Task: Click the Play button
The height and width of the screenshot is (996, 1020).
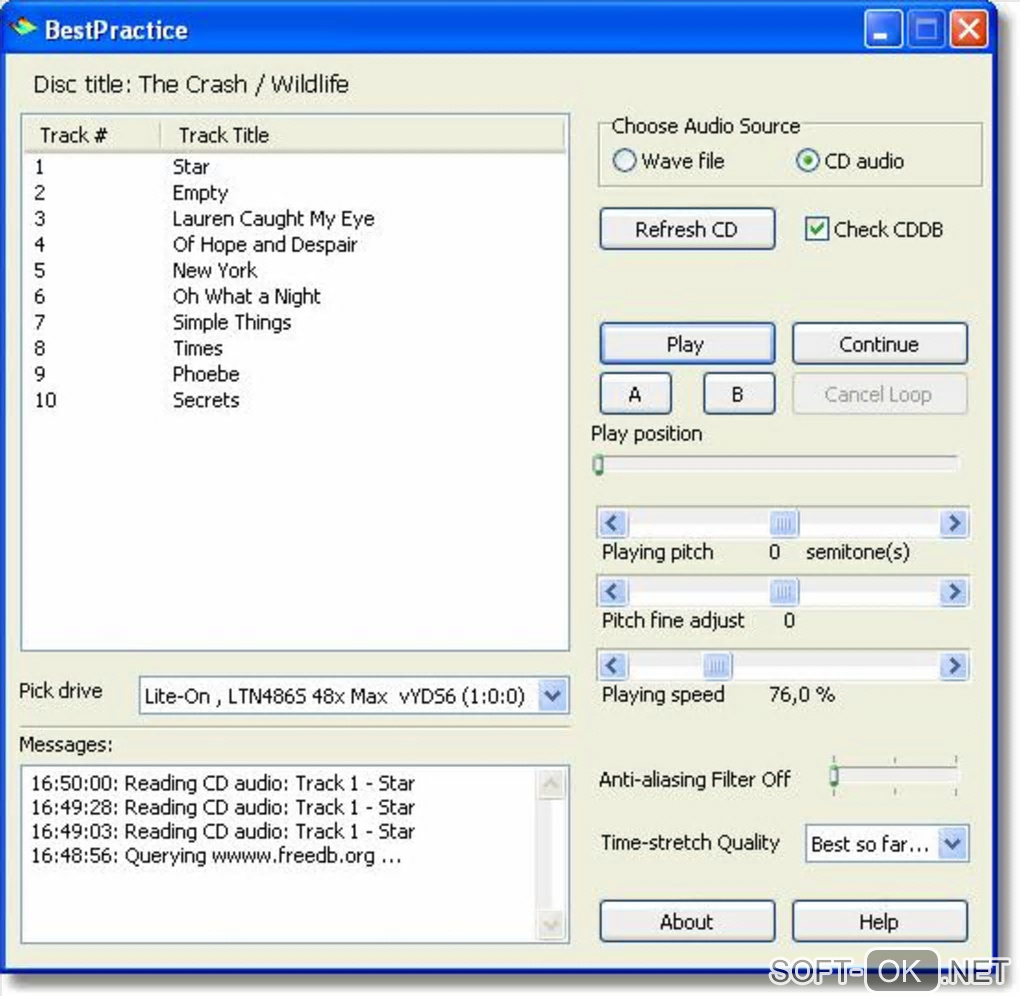Action: 687,343
